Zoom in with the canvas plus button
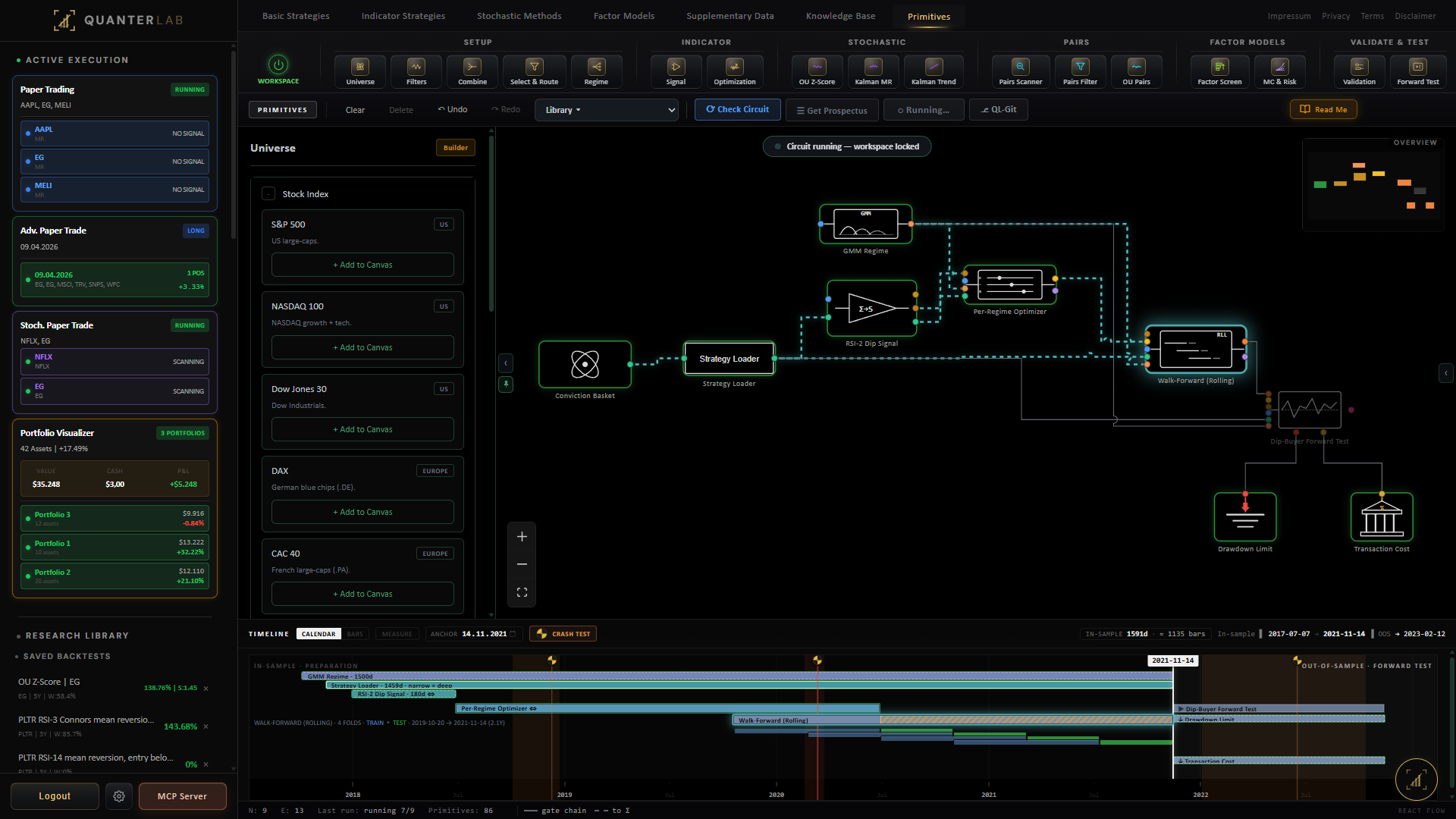This screenshot has width=1456, height=819. pos(522,537)
